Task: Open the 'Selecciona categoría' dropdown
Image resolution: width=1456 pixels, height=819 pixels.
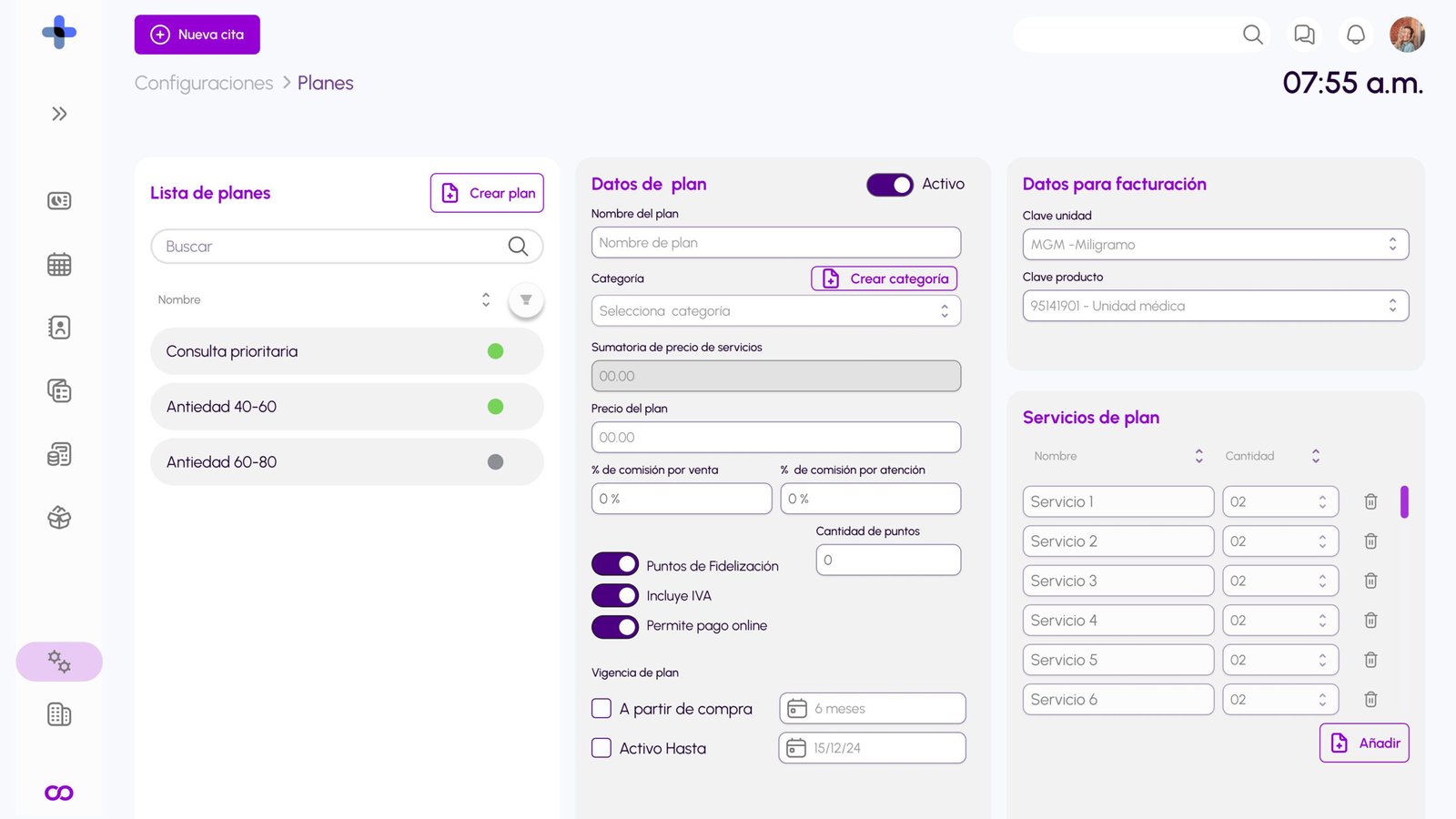Action: tap(775, 310)
